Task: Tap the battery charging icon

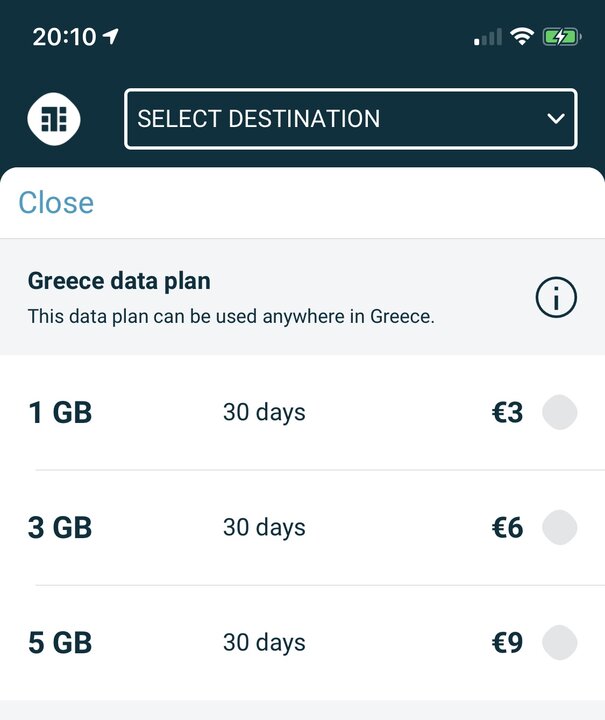Action: (562, 37)
